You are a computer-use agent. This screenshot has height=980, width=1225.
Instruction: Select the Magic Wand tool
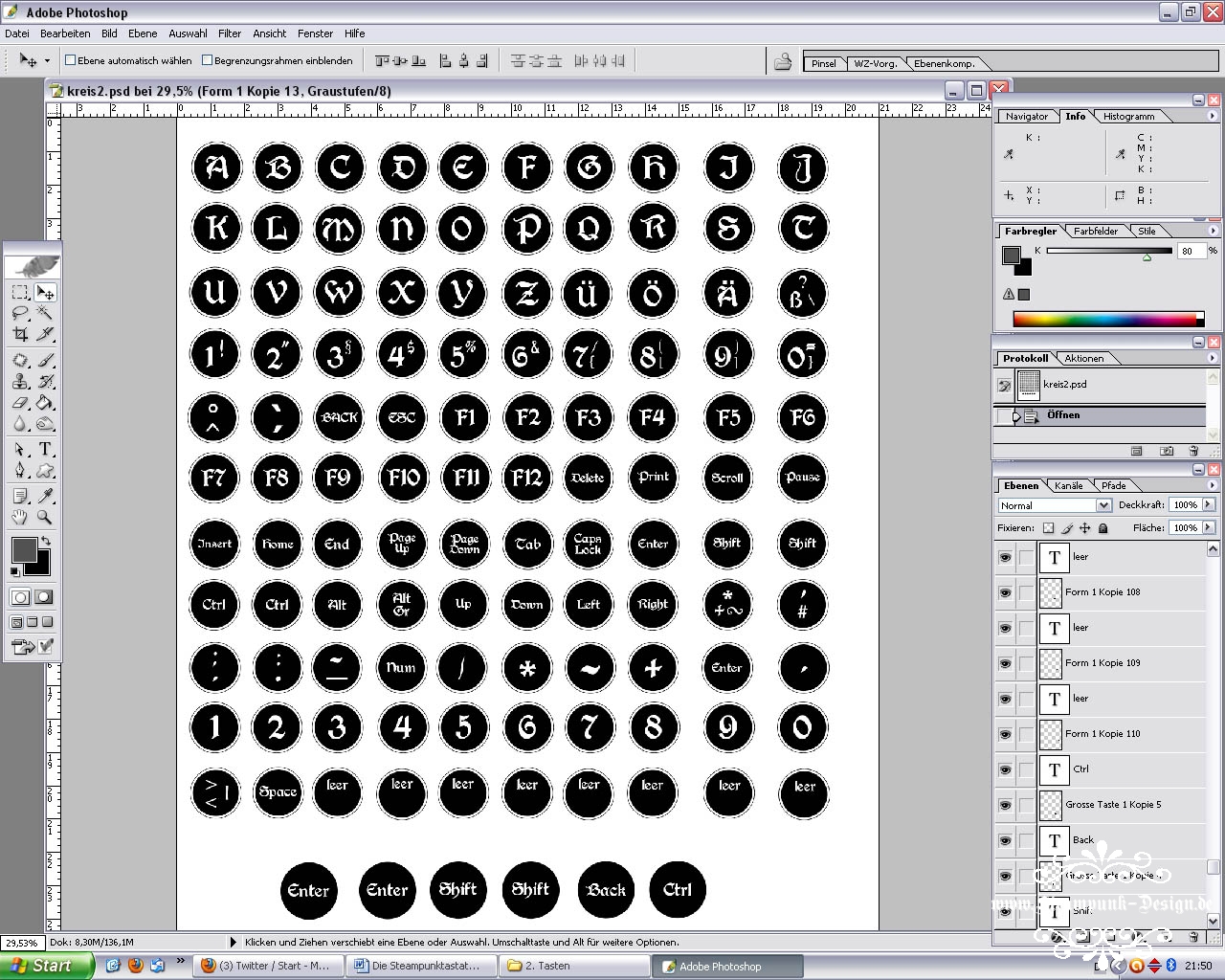(x=44, y=313)
